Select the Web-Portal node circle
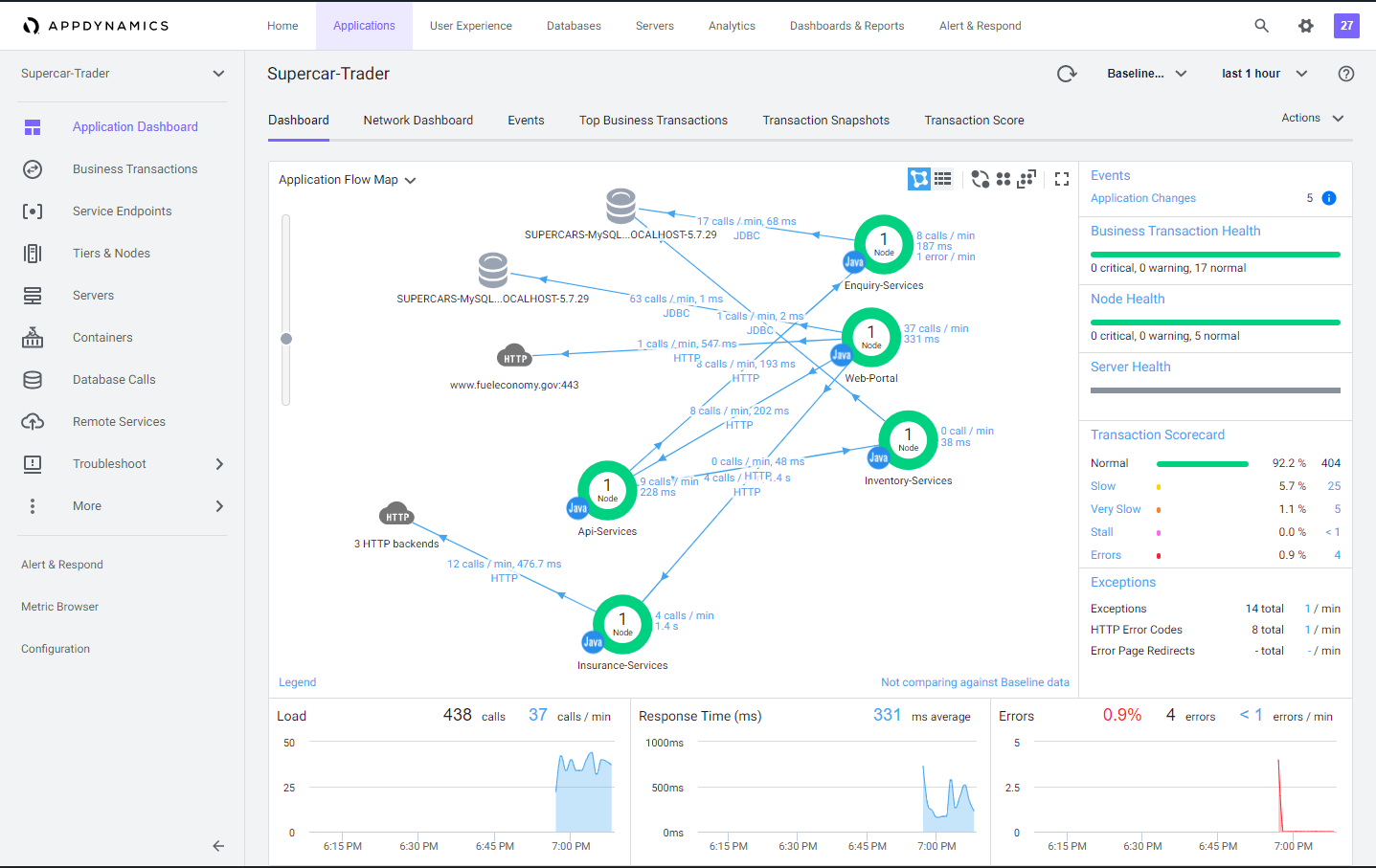1376x868 pixels. click(870, 337)
